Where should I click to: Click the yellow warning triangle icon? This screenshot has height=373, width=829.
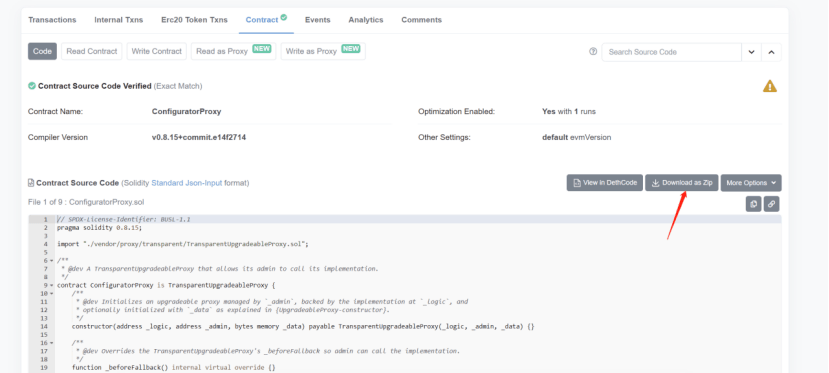click(x=770, y=86)
